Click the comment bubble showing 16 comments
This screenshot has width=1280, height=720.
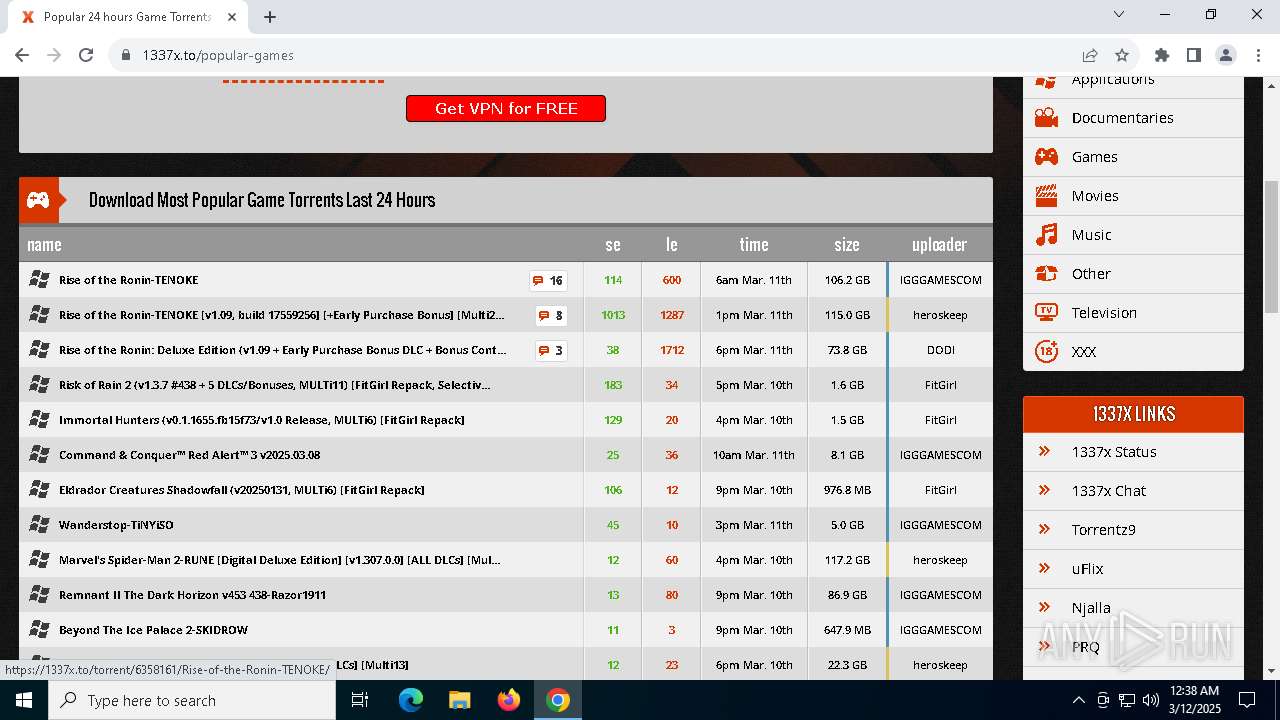(x=547, y=280)
